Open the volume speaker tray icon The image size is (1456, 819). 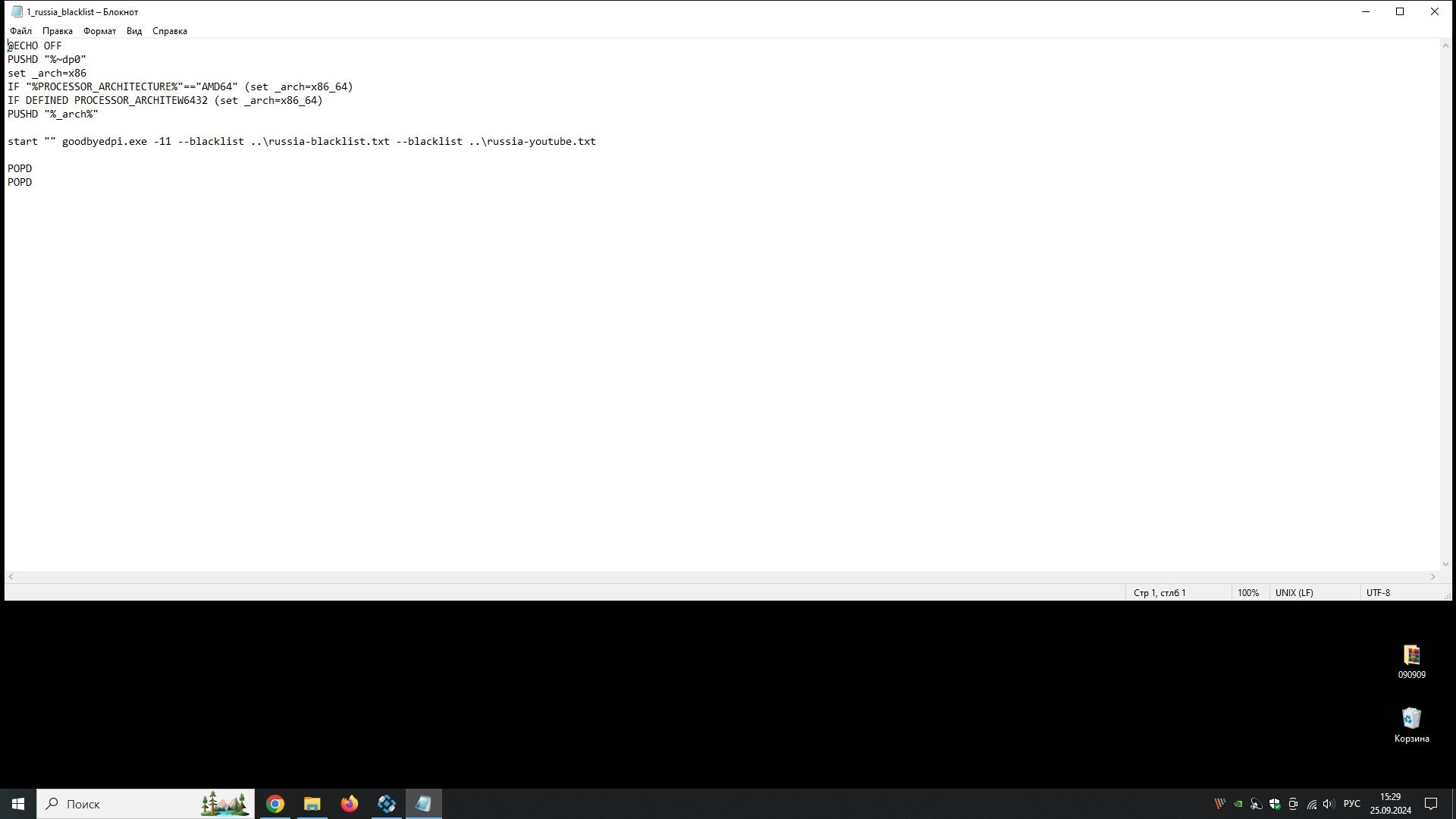pyautogui.click(x=1329, y=804)
